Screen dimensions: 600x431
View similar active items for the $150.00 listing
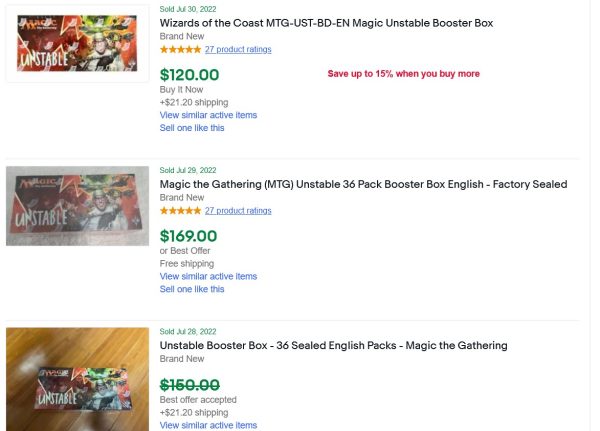click(x=208, y=425)
